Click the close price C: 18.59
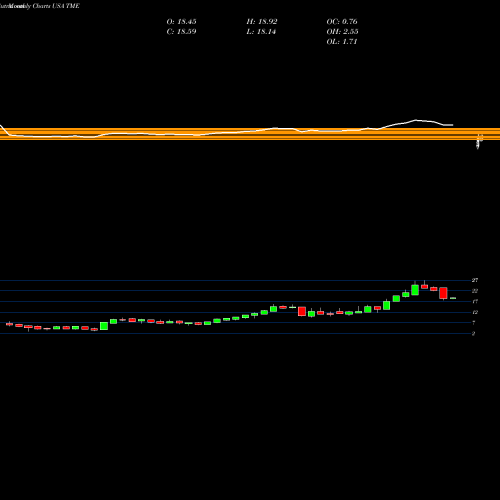The image size is (500, 500). [x=181, y=32]
